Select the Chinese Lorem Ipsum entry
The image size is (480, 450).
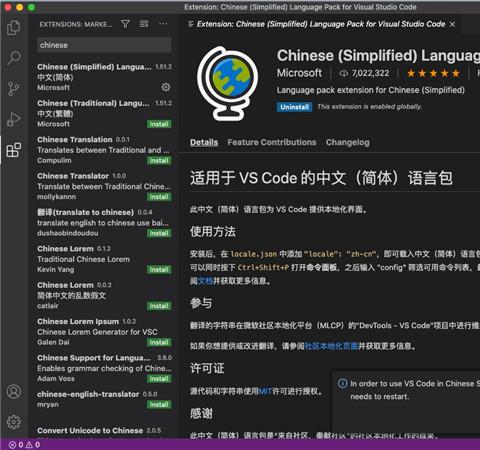[x=104, y=332]
